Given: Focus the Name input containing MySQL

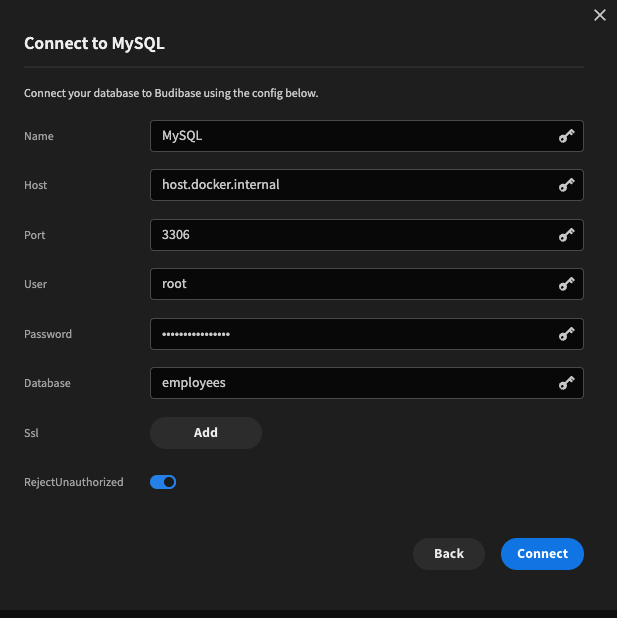Looking at the screenshot, I should point(367,136).
